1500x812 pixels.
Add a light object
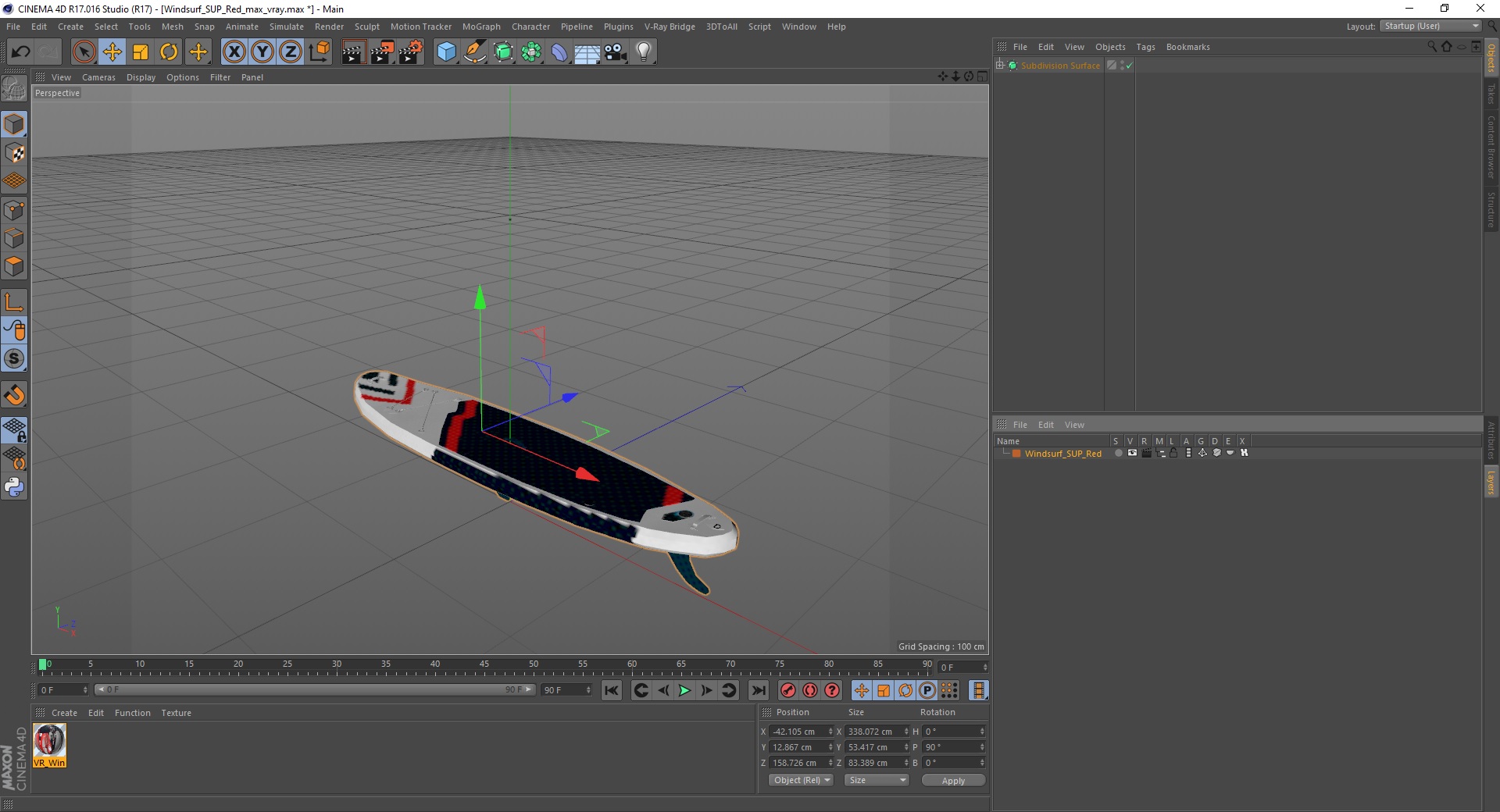[x=644, y=52]
